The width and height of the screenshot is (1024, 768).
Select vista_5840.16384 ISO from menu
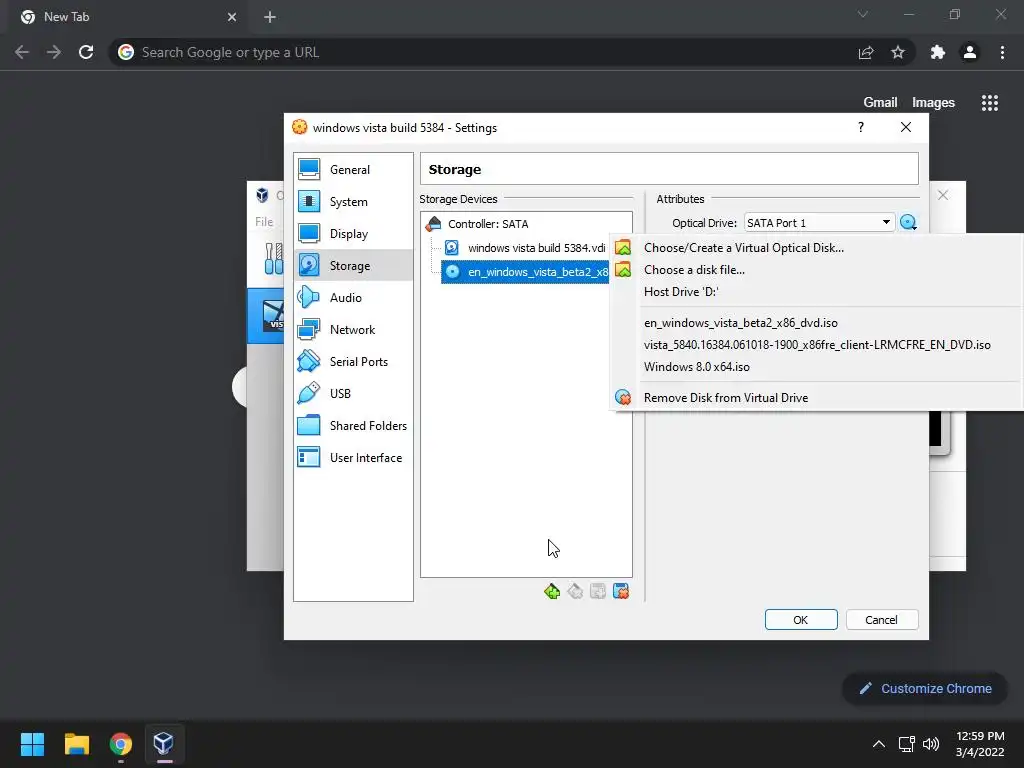(x=816, y=345)
